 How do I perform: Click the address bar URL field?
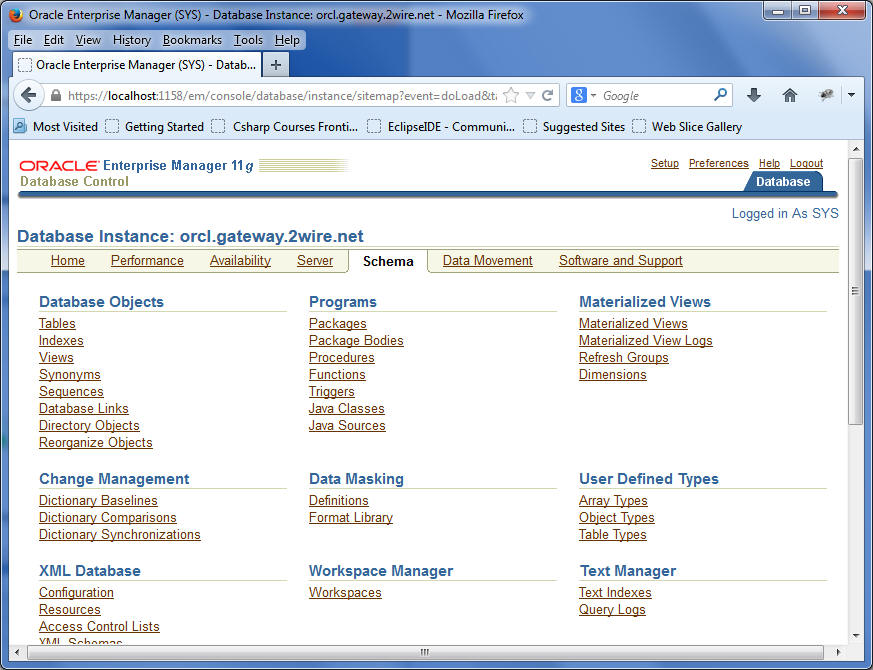(282, 96)
